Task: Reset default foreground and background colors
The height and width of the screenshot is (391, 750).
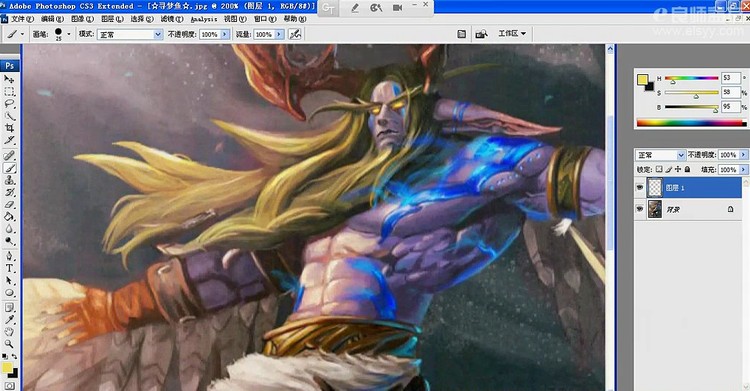Action: tap(4, 357)
